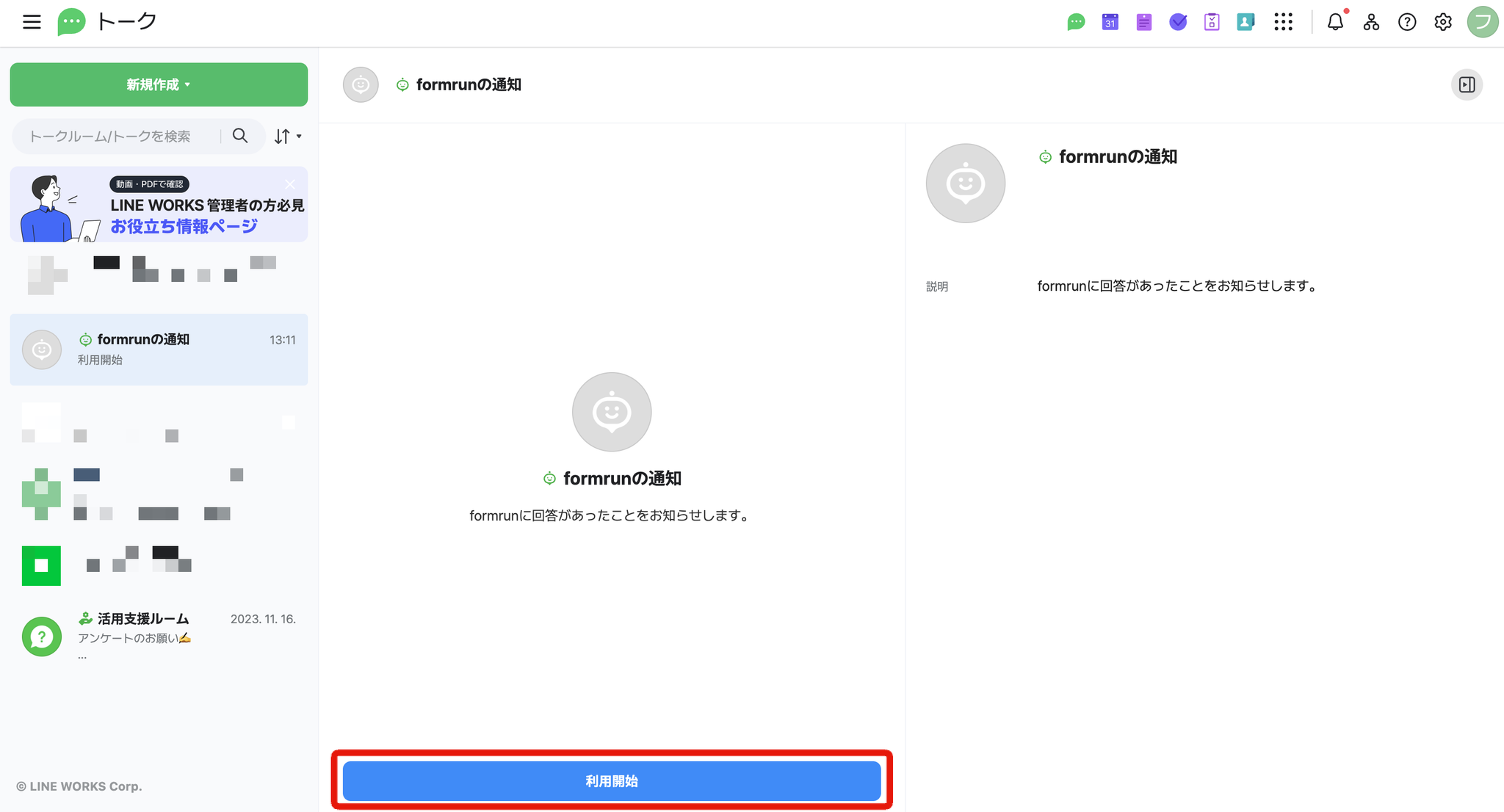This screenshot has height=812, width=1504.
Task: Click the トーク title text
Action: point(126,22)
